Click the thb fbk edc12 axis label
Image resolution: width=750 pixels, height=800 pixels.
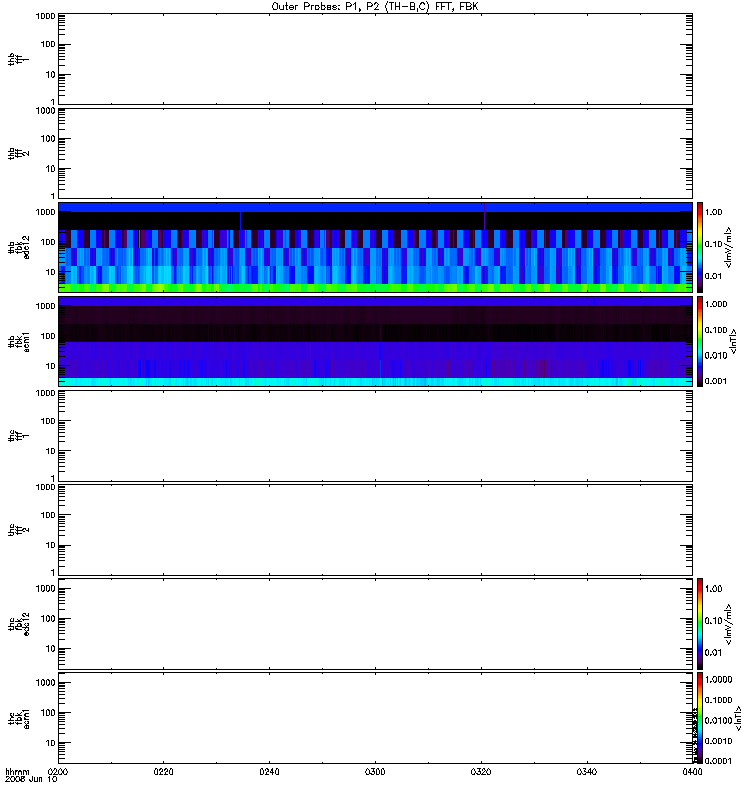click(19, 247)
